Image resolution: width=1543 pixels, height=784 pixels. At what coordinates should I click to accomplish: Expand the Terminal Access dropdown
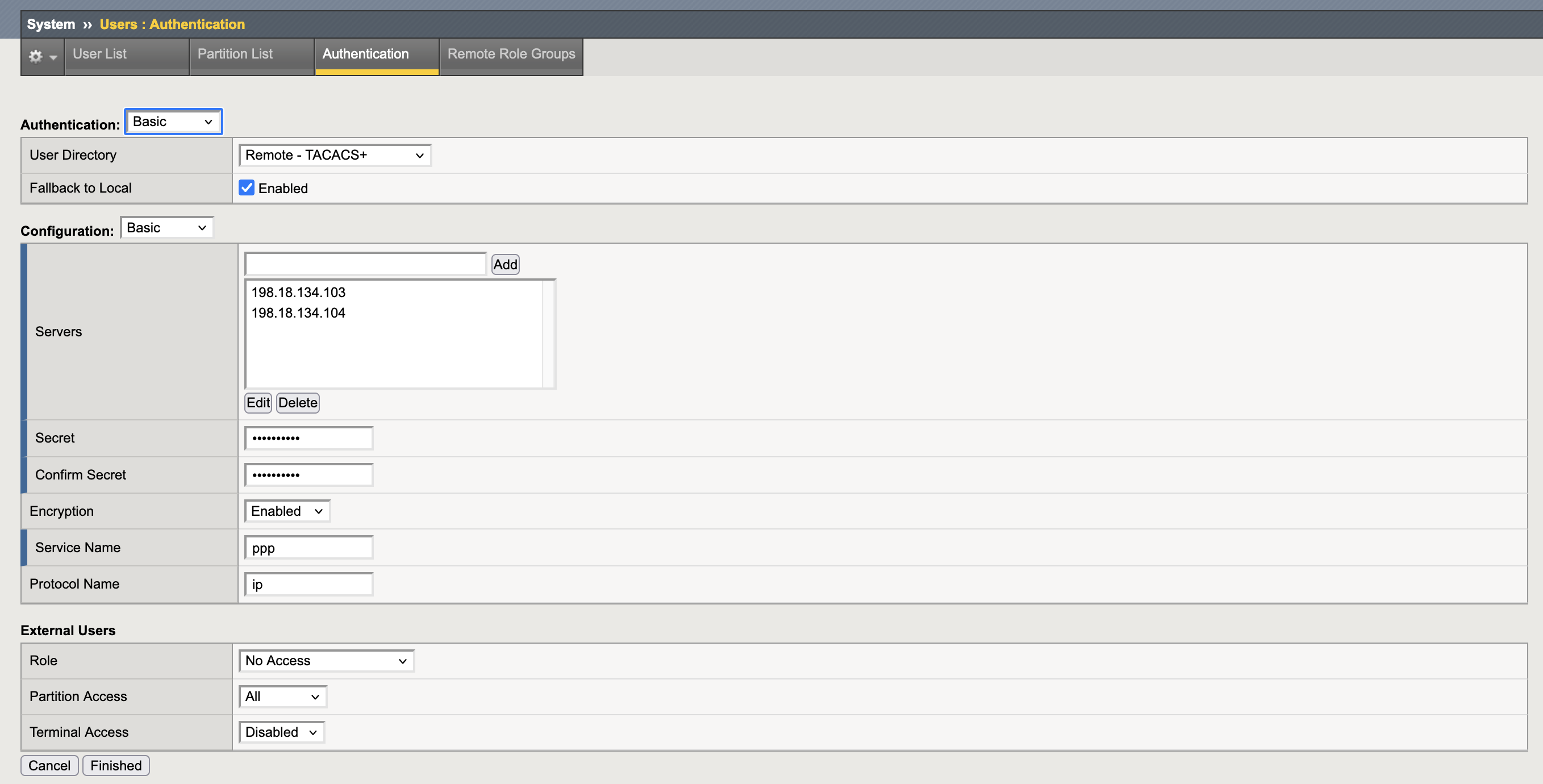click(280, 732)
